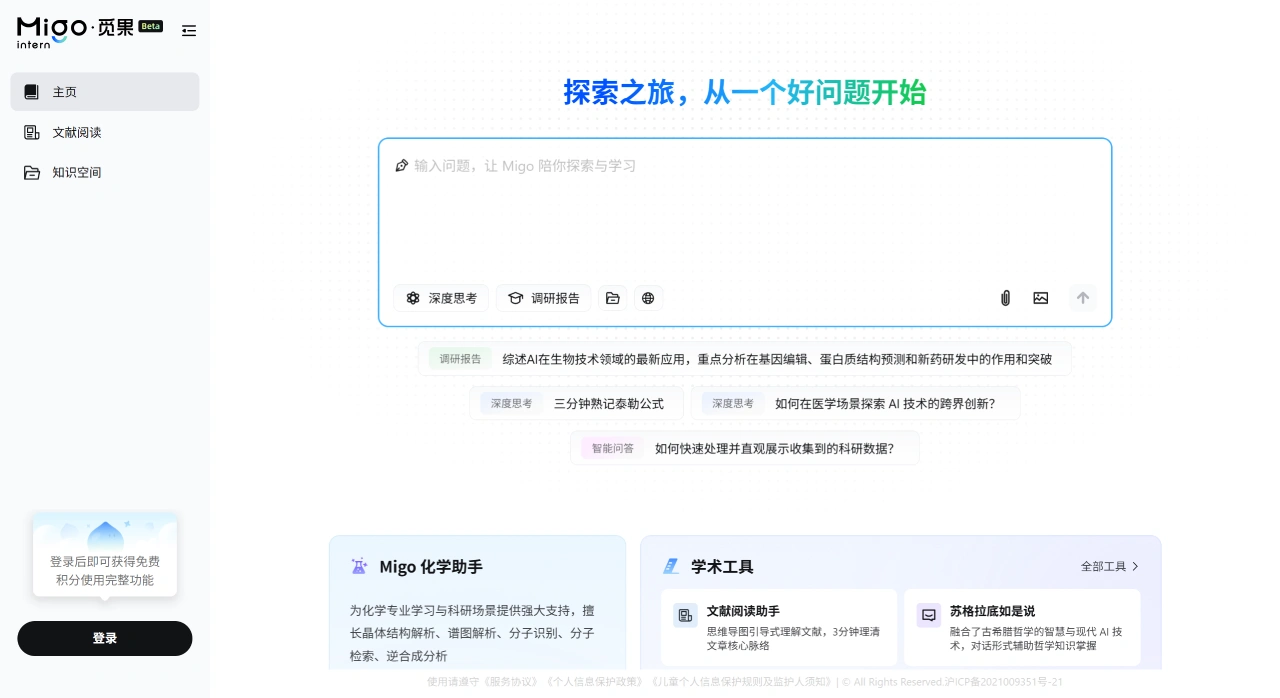Attach a file with paperclip icon
The height and width of the screenshot is (698, 1280).
pos(1006,298)
